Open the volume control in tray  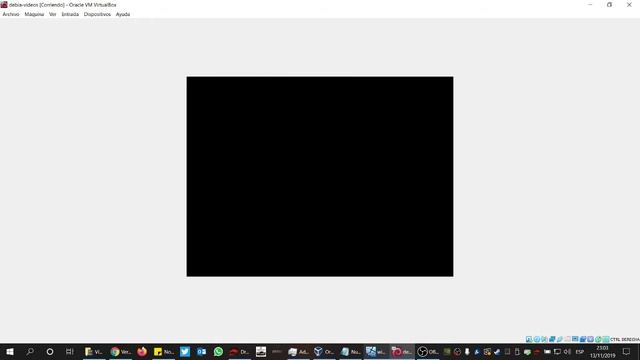pyautogui.click(x=567, y=351)
